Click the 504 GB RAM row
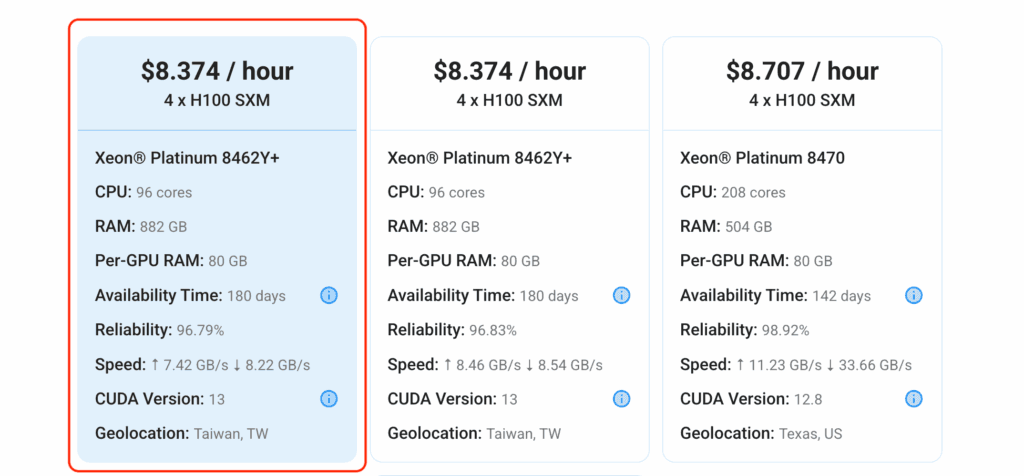This screenshot has height=476, width=1024. pyautogui.click(x=725, y=227)
